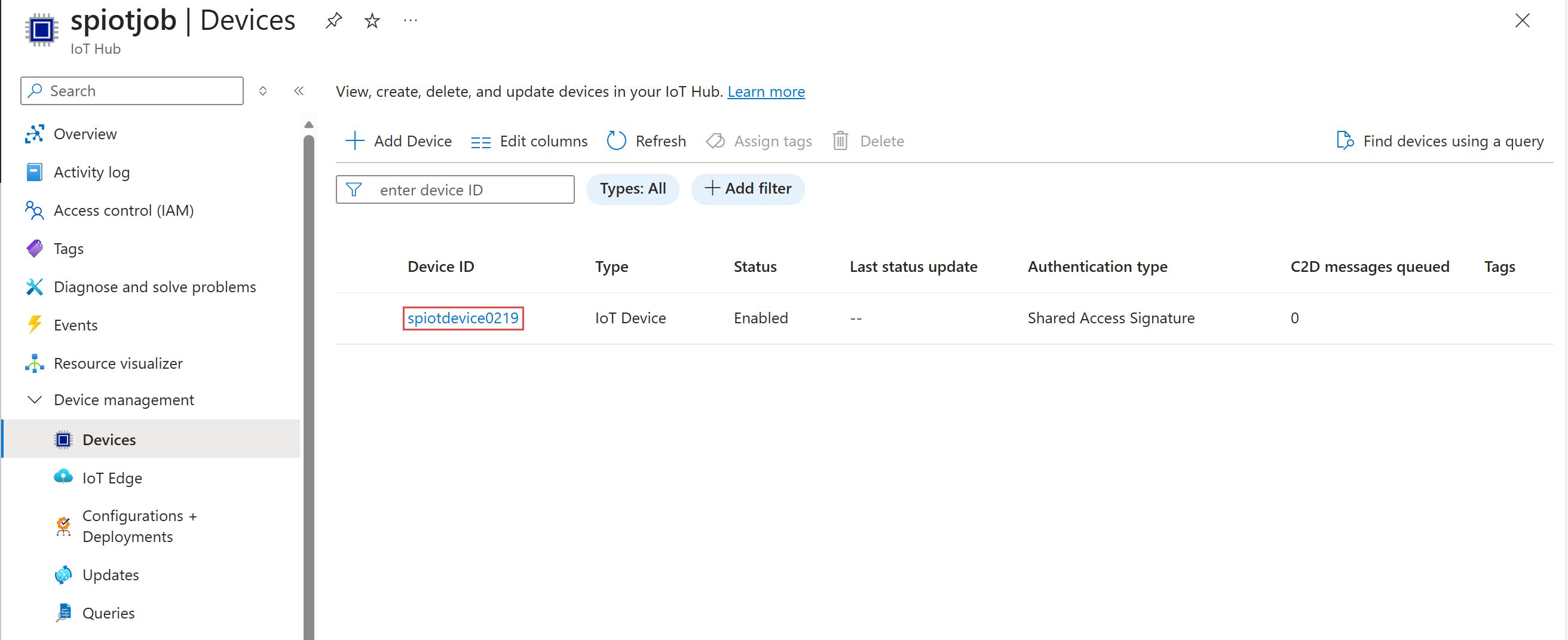Click the Add filter button
This screenshot has height=640, width=1568.
pos(748,189)
